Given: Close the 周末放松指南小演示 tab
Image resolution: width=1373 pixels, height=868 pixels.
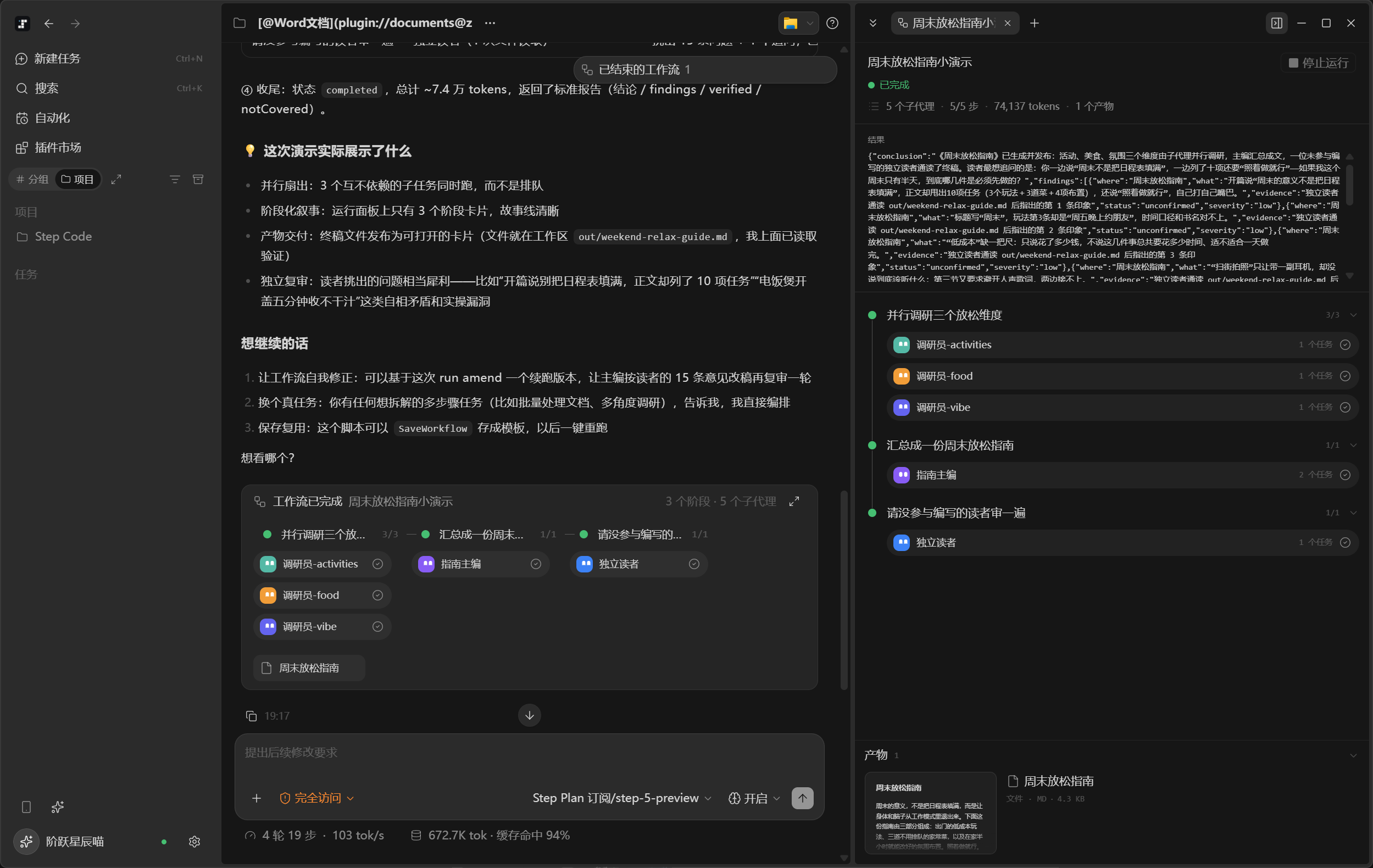Looking at the screenshot, I should click(1008, 23).
